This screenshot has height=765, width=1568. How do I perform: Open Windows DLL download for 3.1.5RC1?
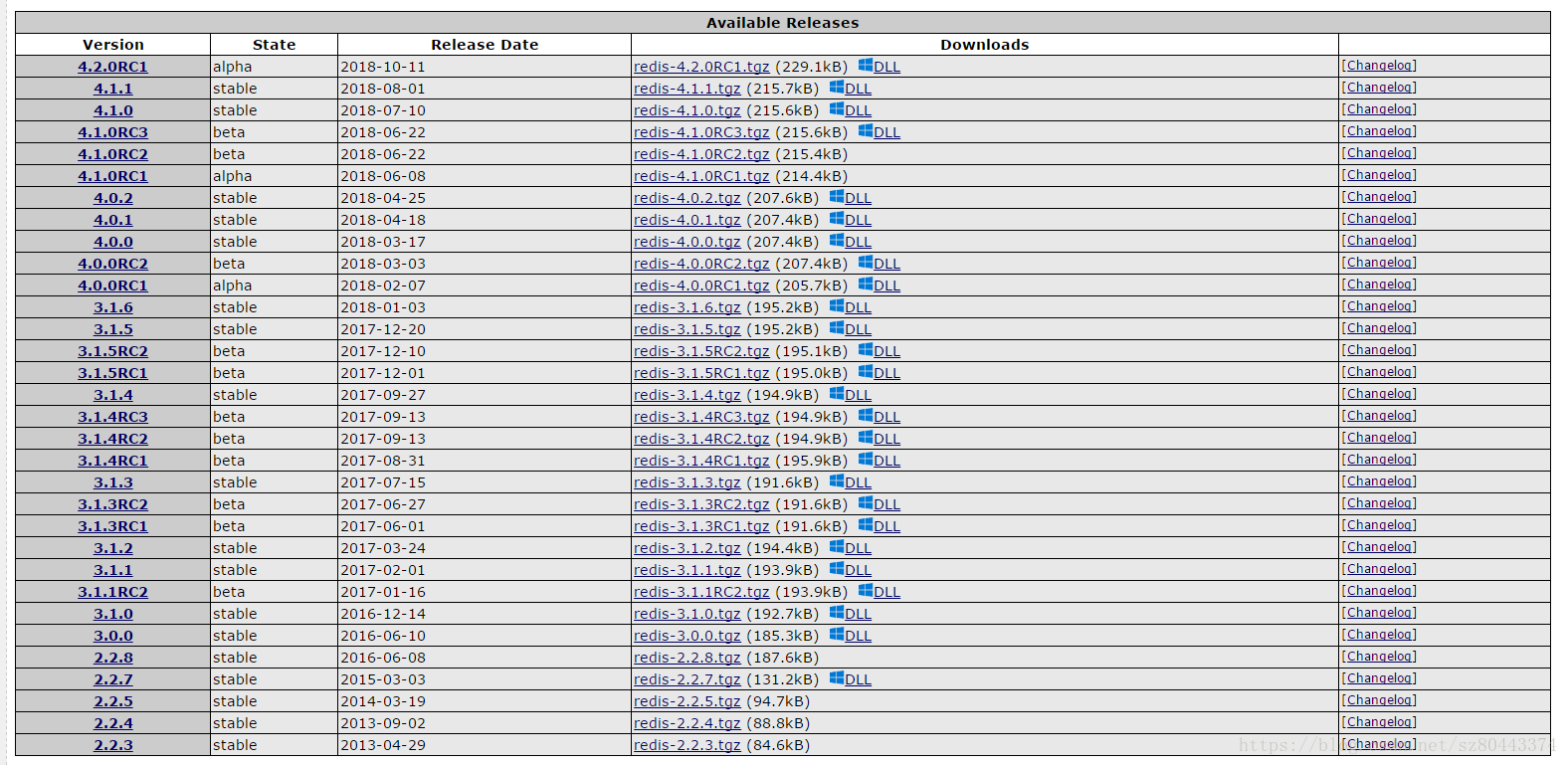click(880, 373)
